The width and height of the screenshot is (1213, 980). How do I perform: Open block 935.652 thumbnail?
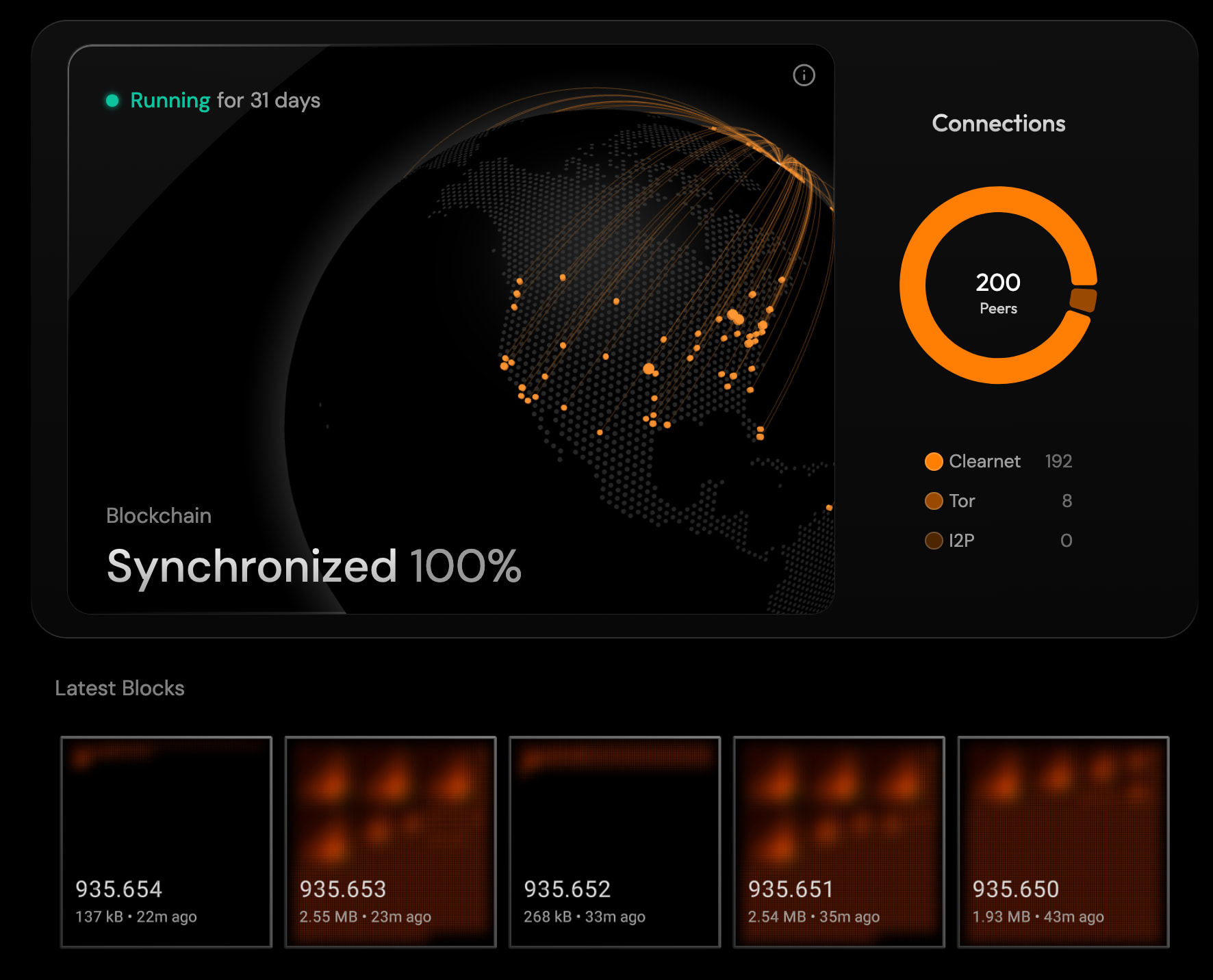point(615,842)
